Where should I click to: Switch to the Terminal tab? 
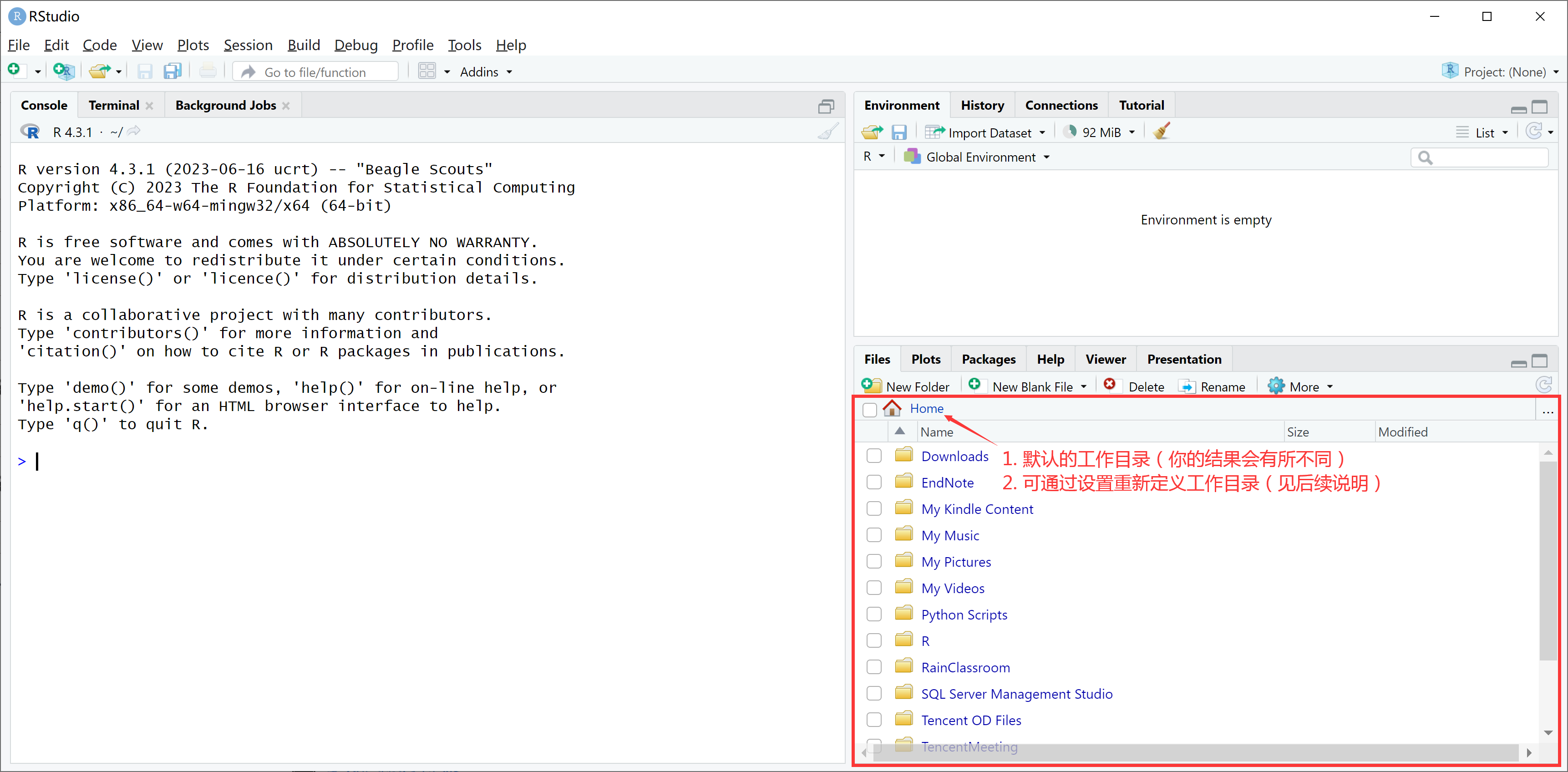(114, 105)
